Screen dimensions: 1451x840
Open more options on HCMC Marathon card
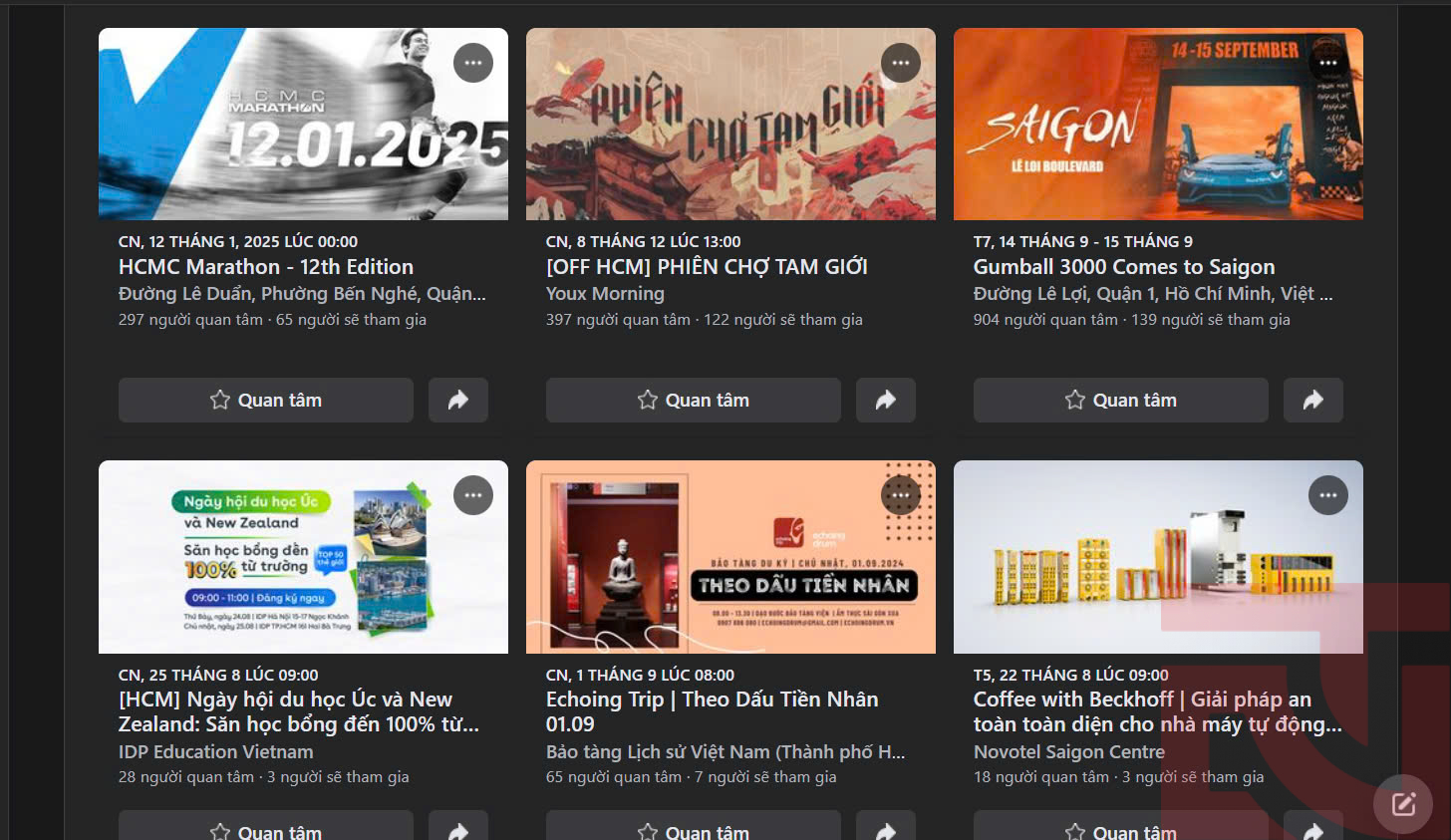[473, 63]
